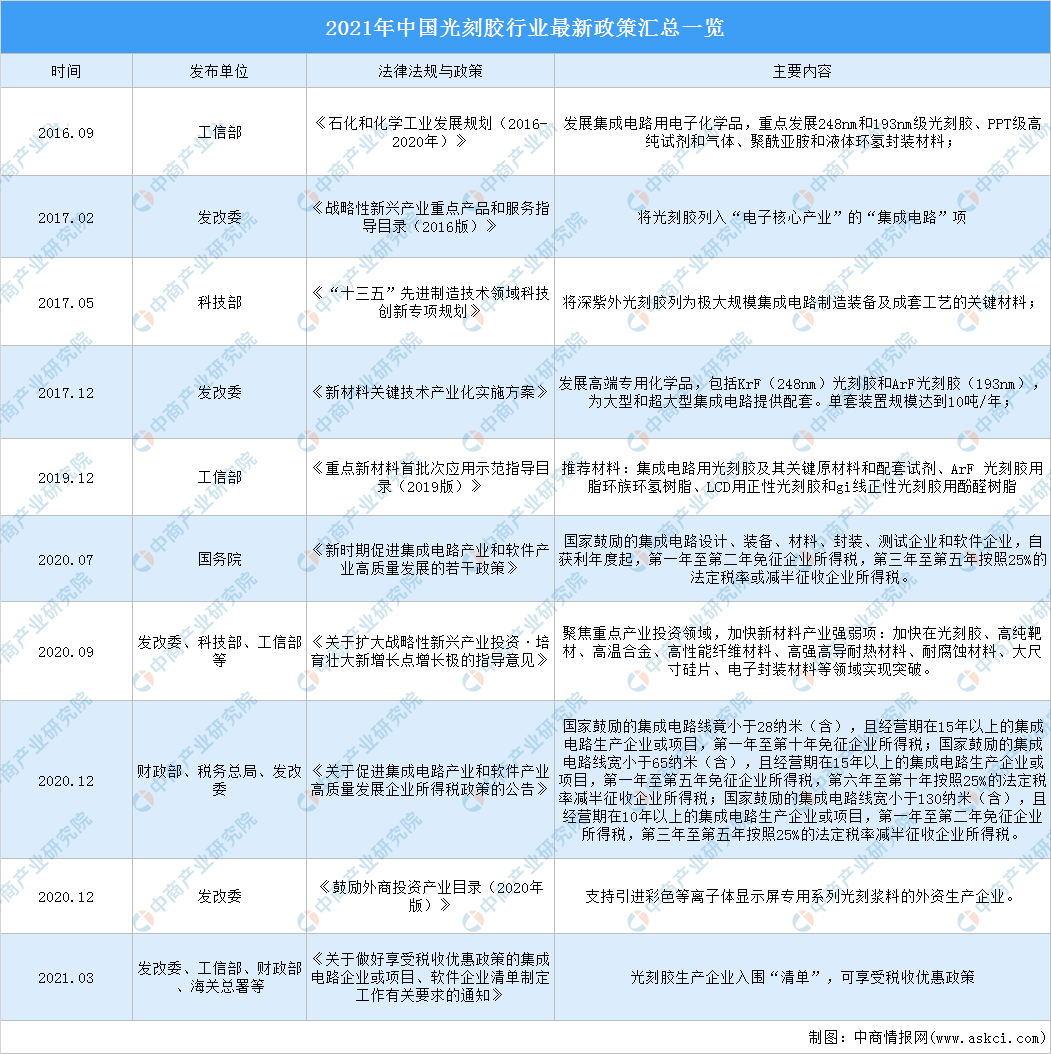Click 发改委 in the 鼓励外商投资产业目录 row
This screenshot has width=1051, height=1054.
pos(219,897)
